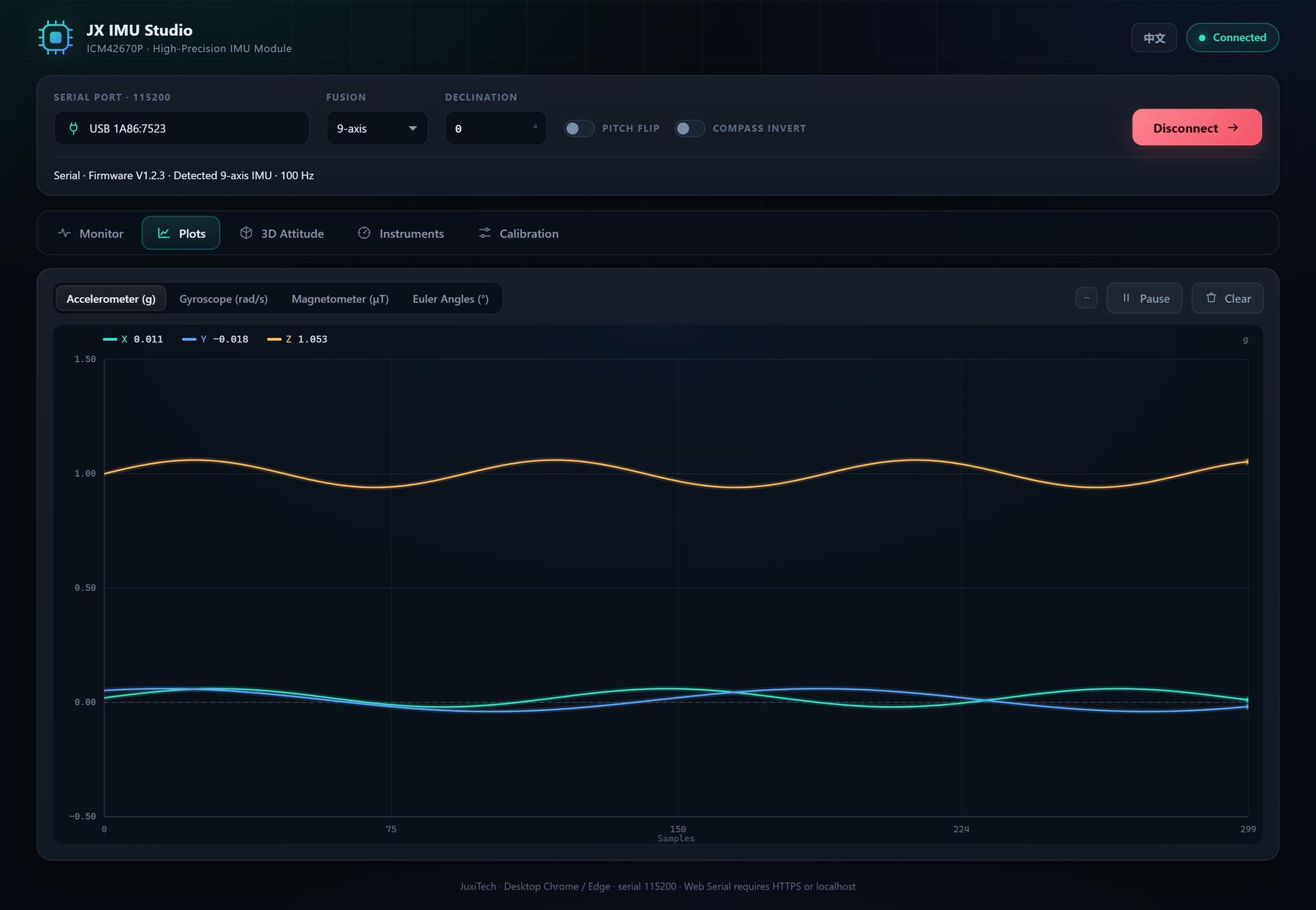Click the "g" unit label on the chart

tap(1246, 340)
